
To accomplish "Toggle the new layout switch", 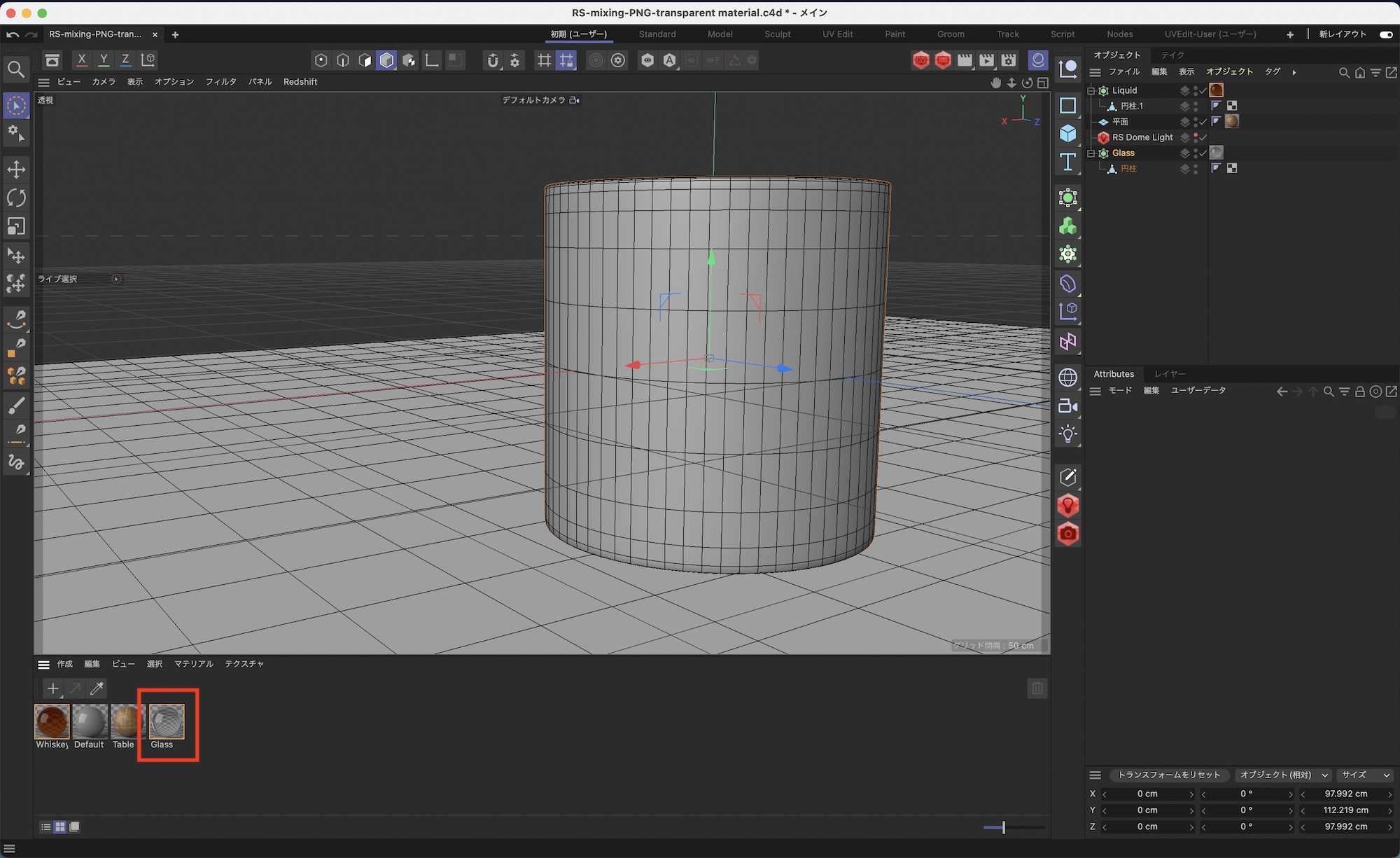I will 1385,34.
